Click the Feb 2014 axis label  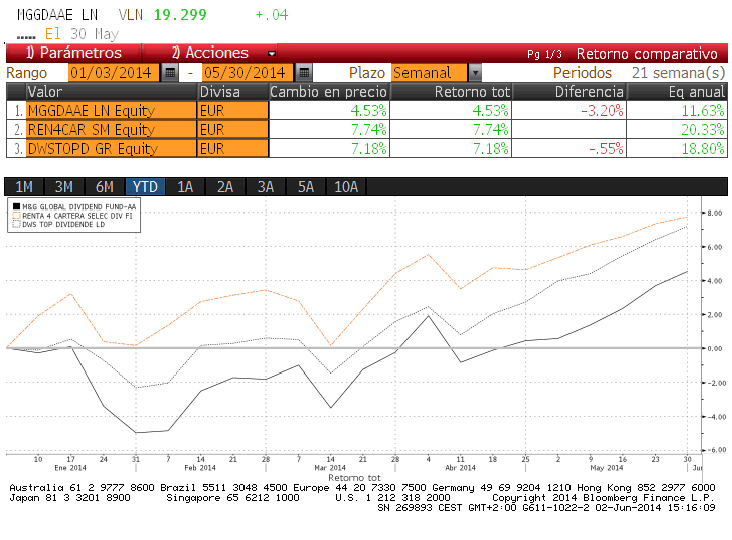[200, 468]
